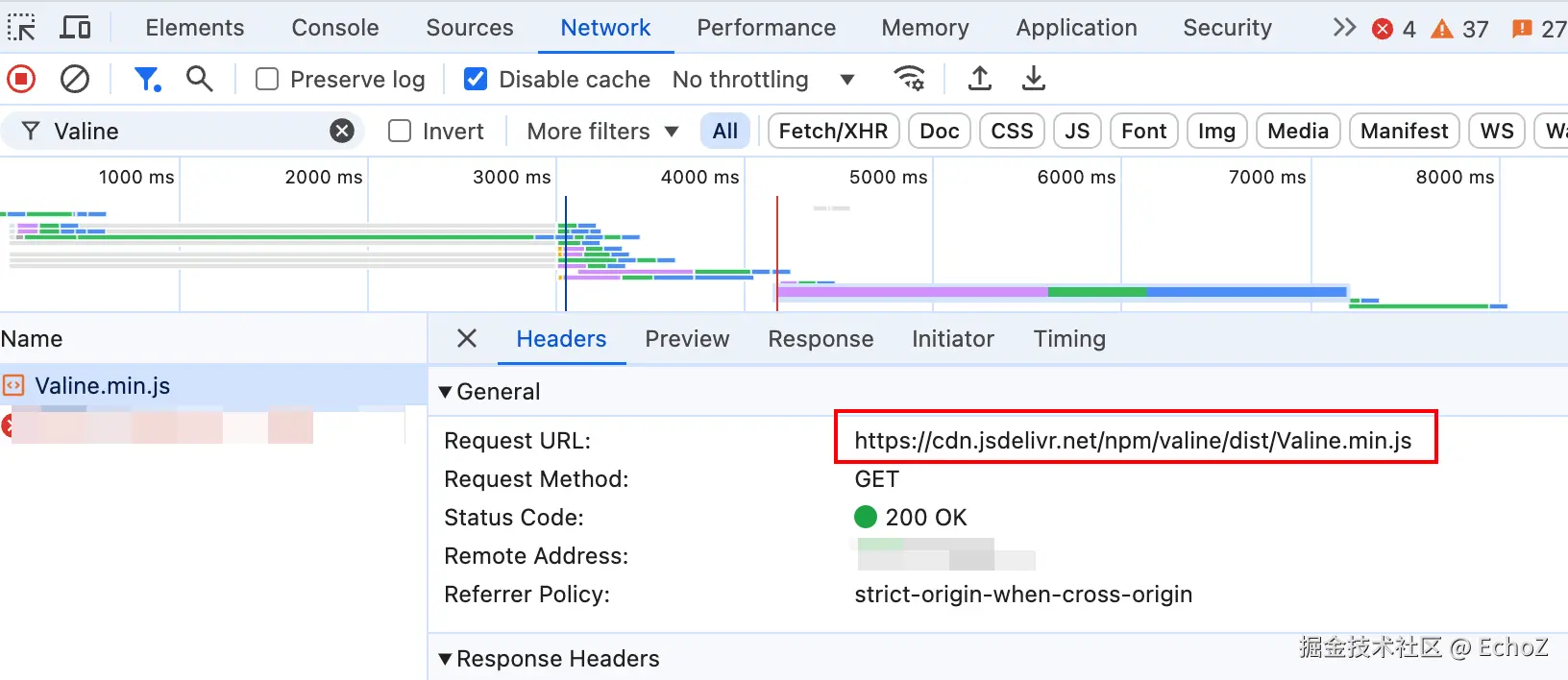Click the 4000 ms timeline label
The width and height of the screenshot is (1568, 680).
[x=699, y=177]
